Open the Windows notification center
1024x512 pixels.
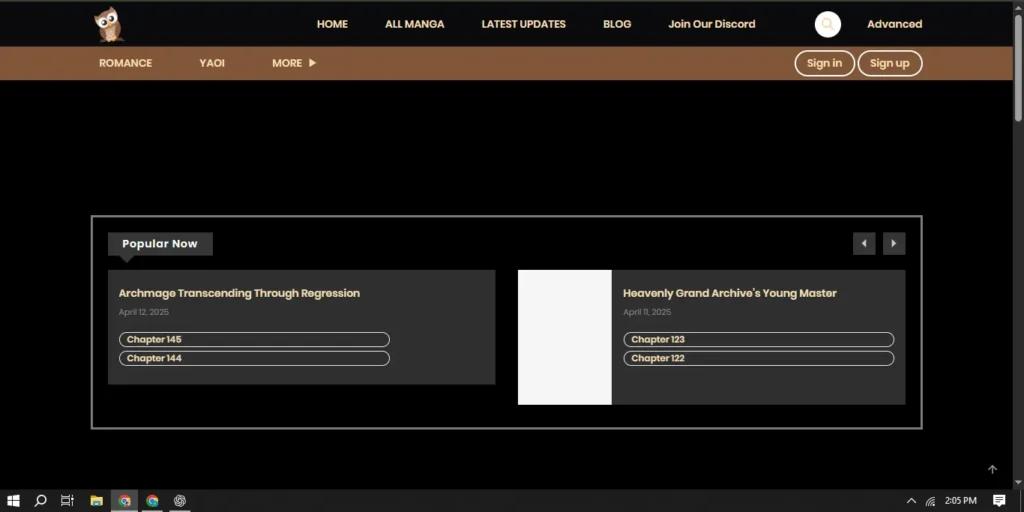click(x=998, y=501)
